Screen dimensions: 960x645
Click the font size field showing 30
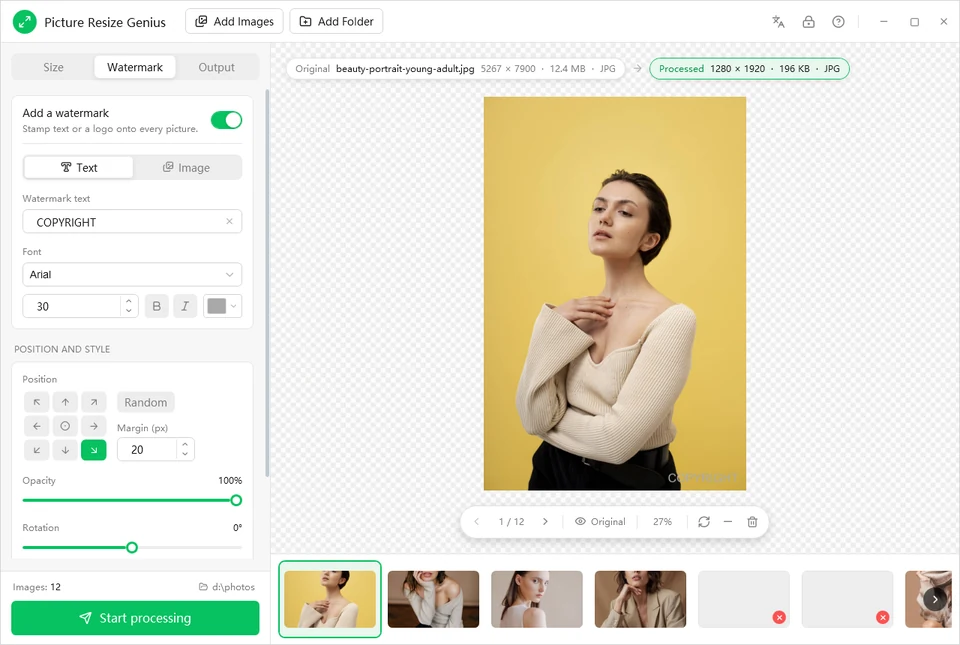80,306
